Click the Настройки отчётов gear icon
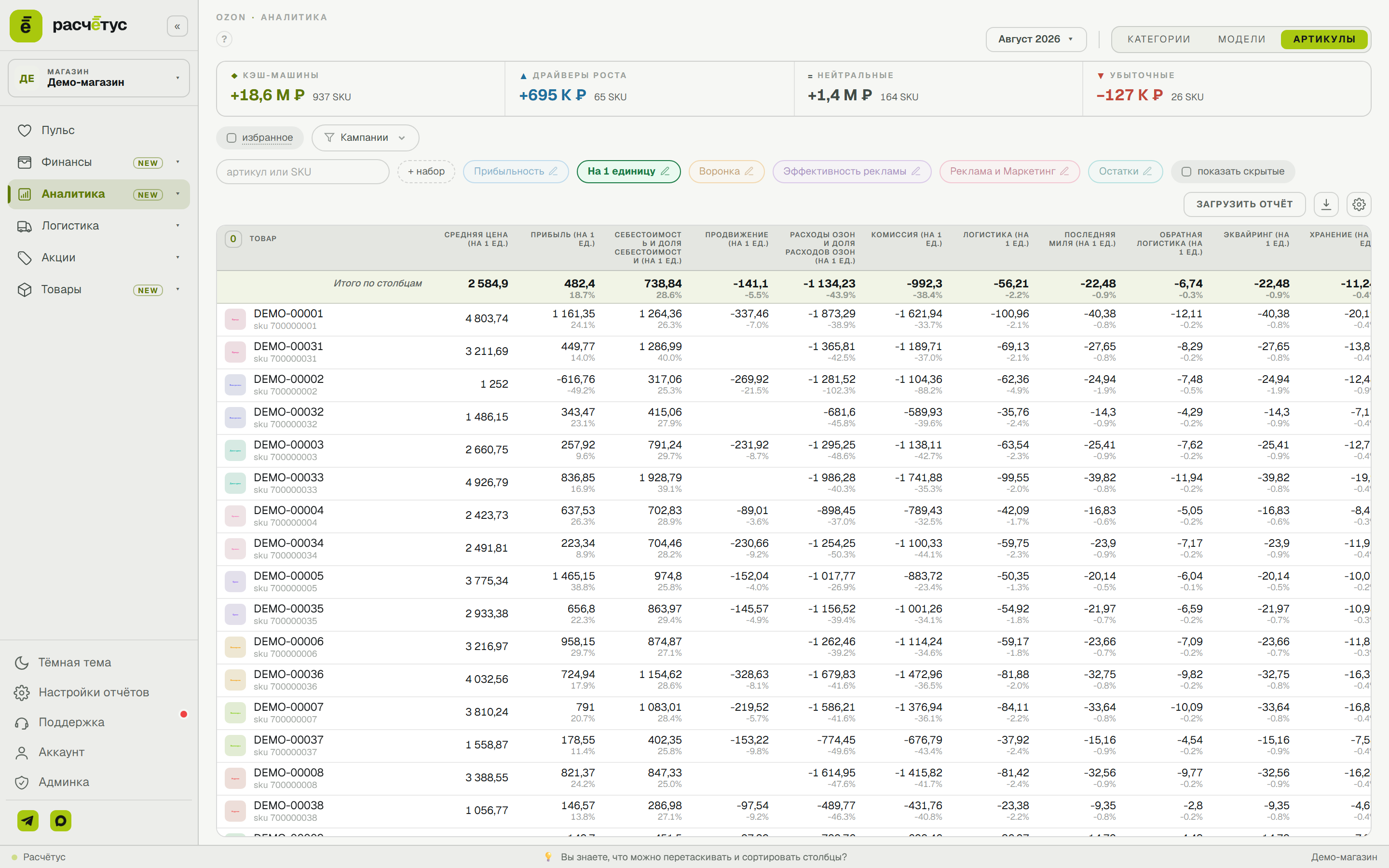Viewport: 1389px width, 868px height. point(22,692)
